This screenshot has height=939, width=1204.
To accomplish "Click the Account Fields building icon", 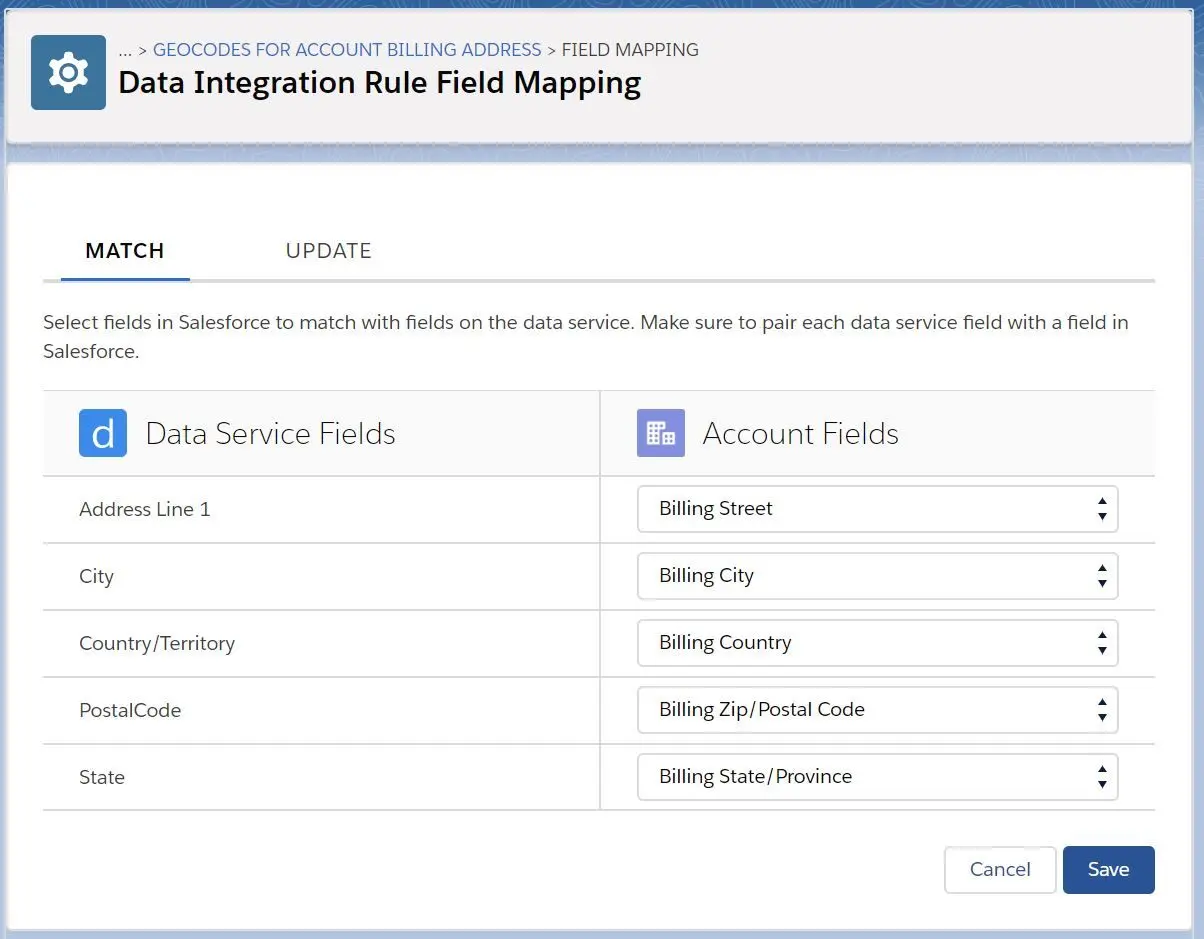I will pyautogui.click(x=661, y=433).
